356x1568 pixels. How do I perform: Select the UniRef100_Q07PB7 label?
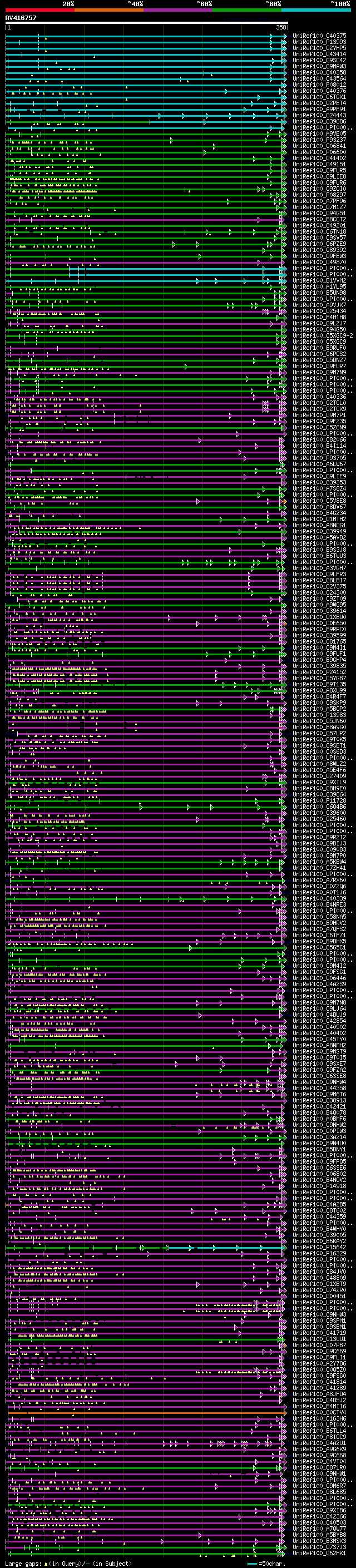coord(319,1346)
